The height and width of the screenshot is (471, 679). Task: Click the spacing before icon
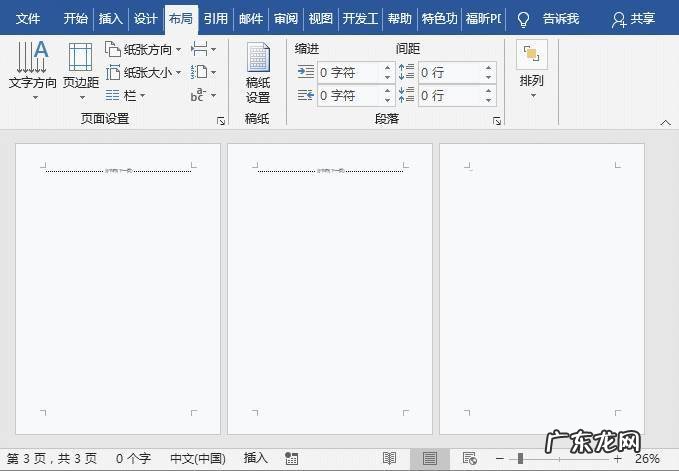click(x=406, y=71)
